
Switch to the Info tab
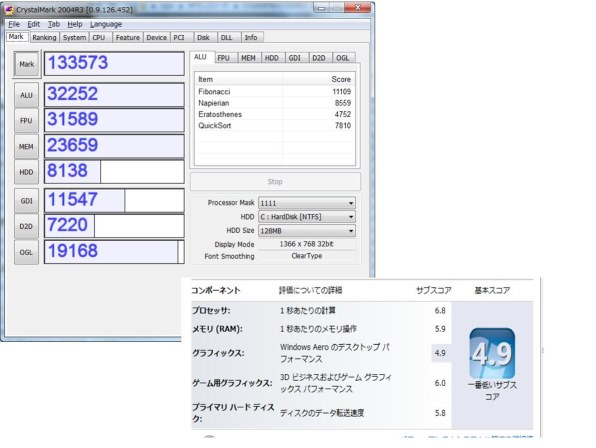pos(251,38)
